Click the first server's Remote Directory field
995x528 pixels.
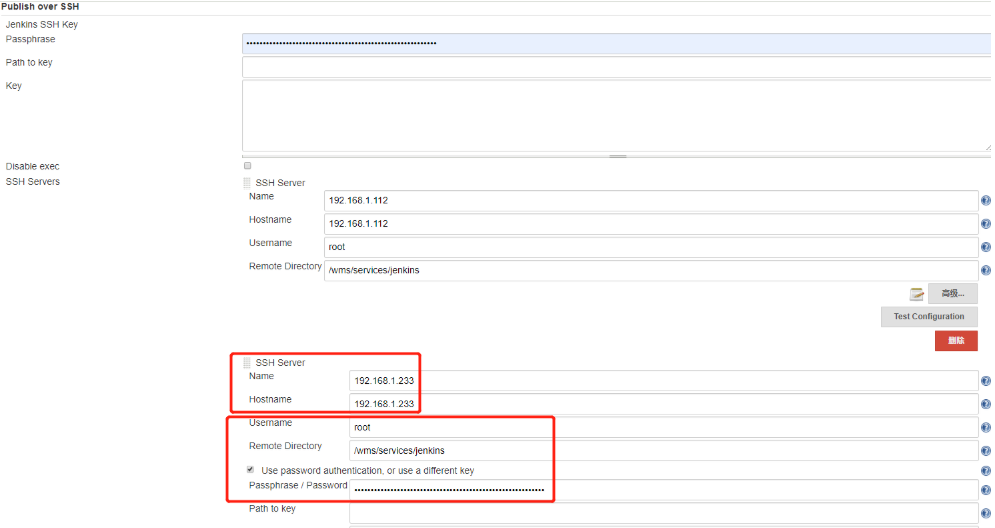[651, 270]
